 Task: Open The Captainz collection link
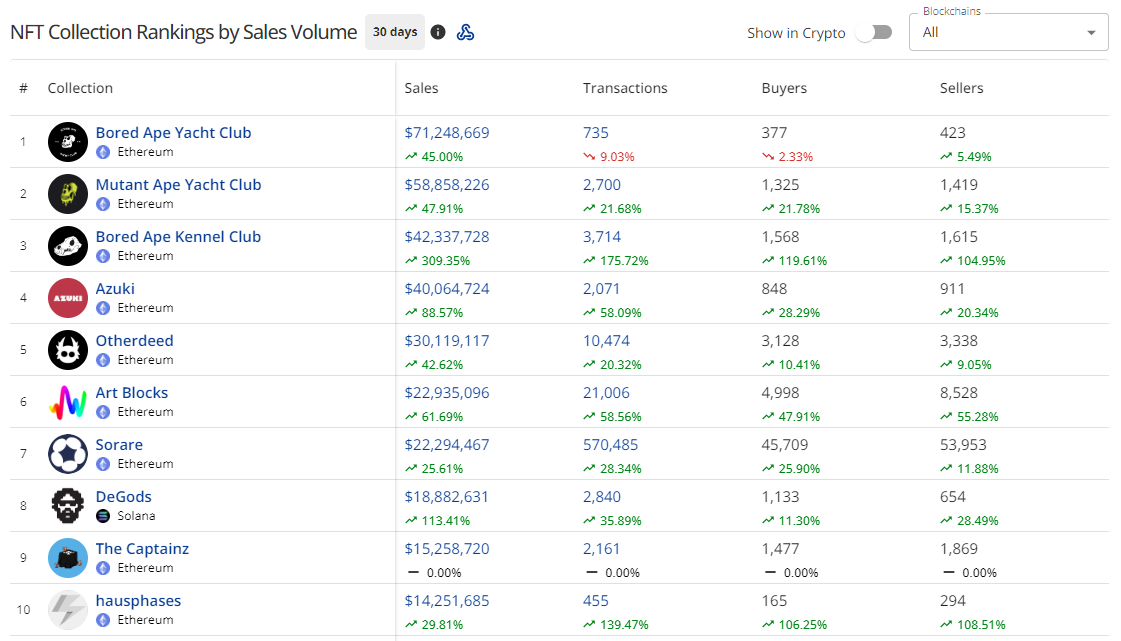(x=142, y=549)
